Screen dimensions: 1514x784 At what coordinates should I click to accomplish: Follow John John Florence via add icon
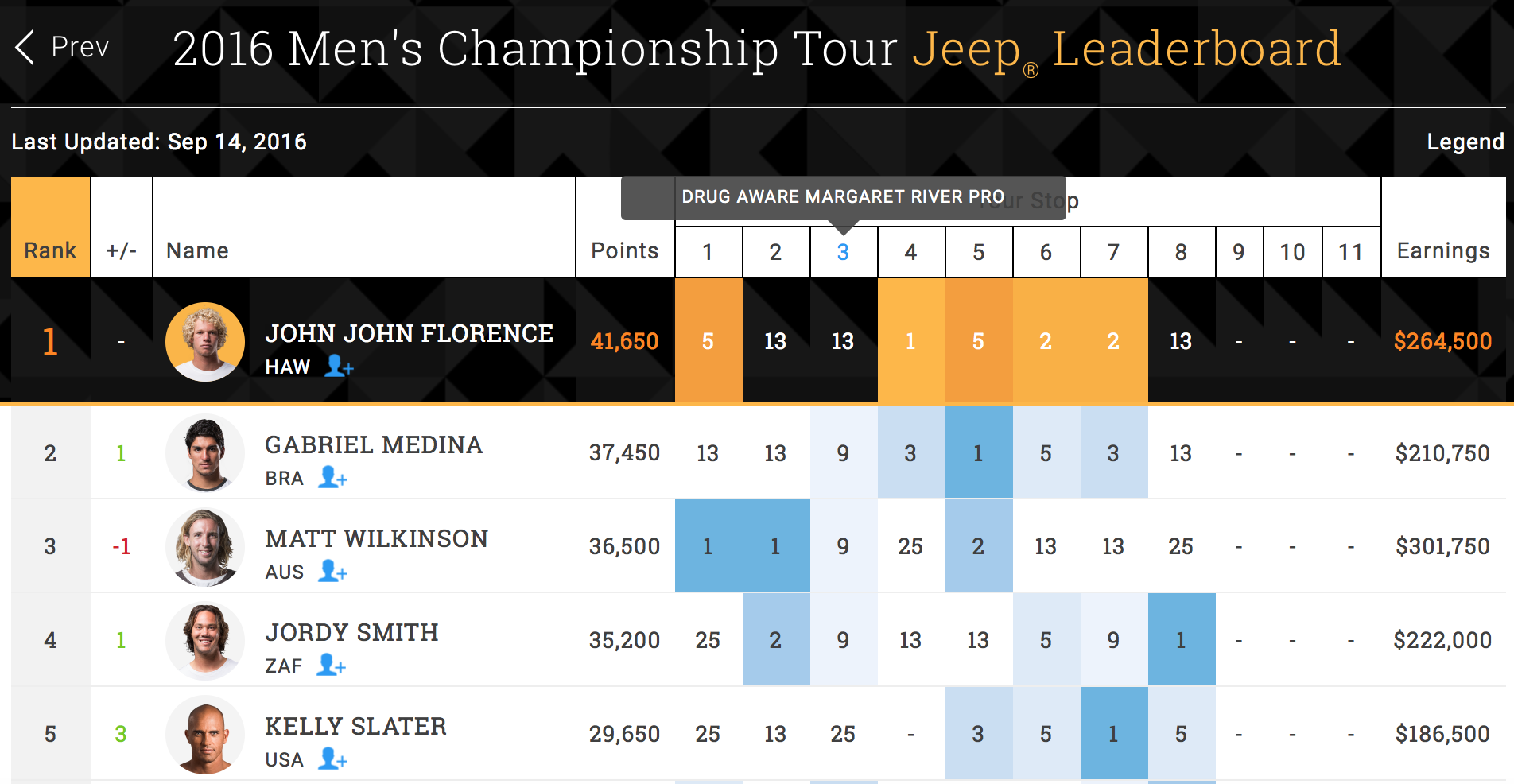click(340, 366)
